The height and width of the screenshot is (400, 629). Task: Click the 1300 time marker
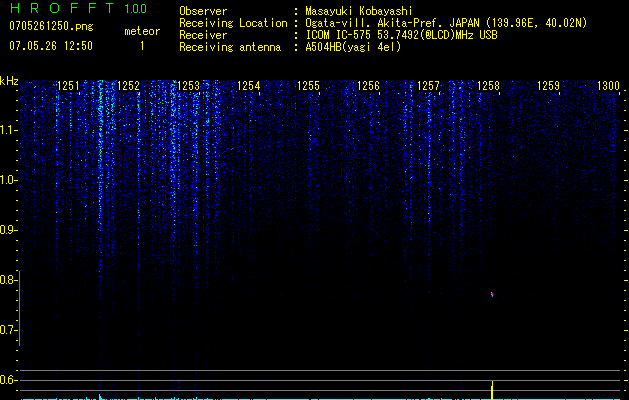click(x=608, y=86)
